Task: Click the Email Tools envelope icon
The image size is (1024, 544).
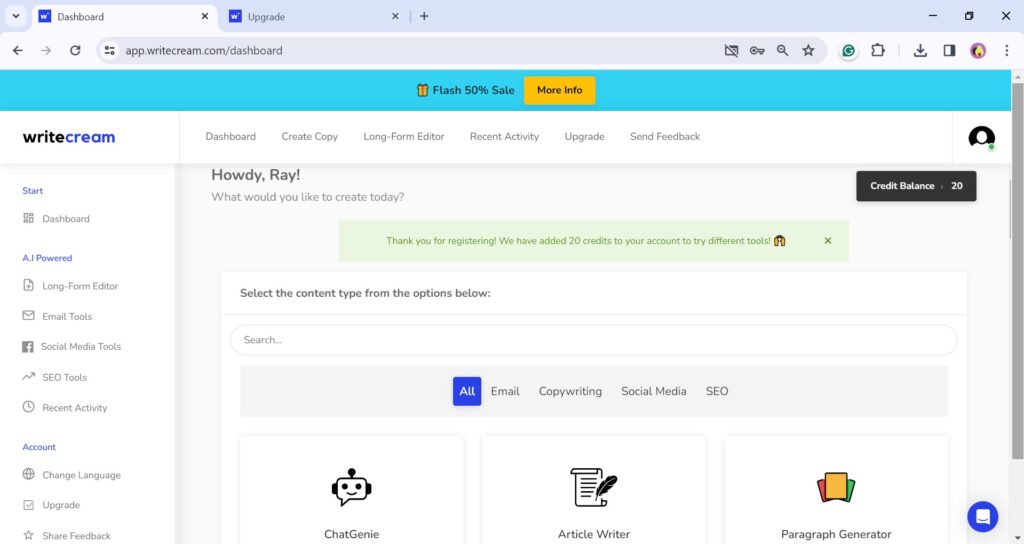Action: click(28, 315)
